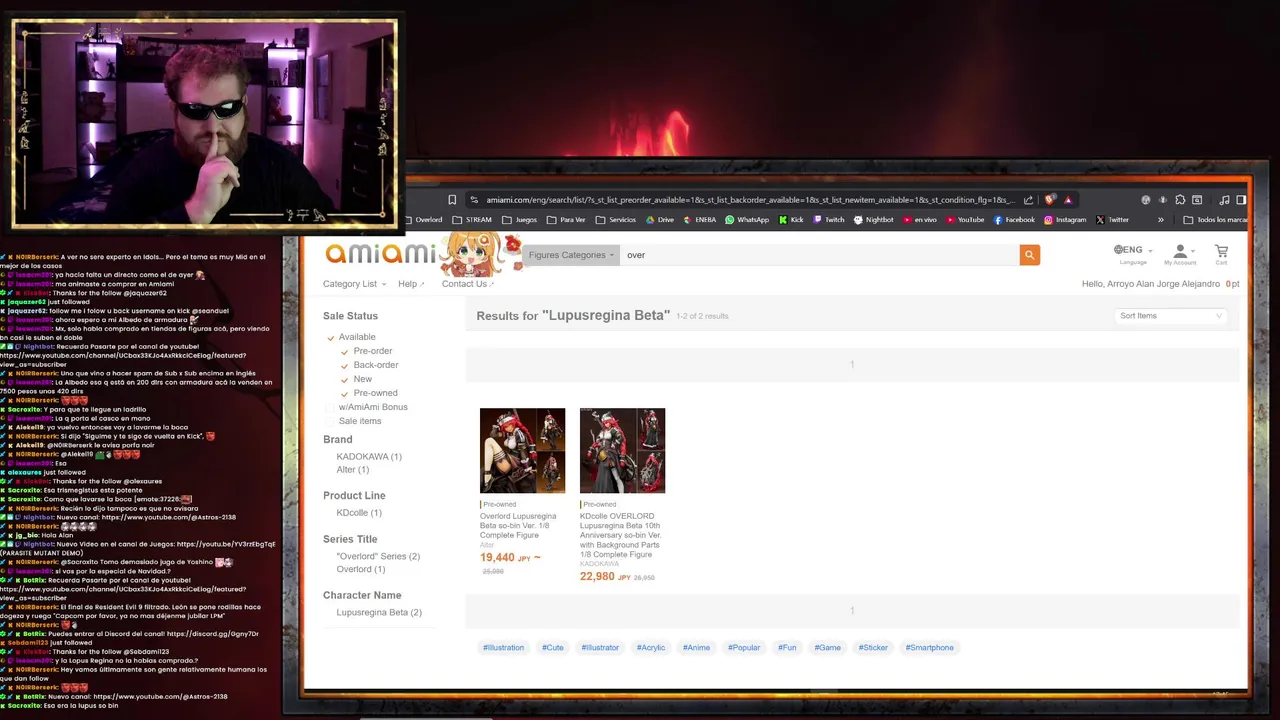This screenshot has width=1280, height=720.
Task: Click the #Acrylic tag
Action: tap(651, 648)
